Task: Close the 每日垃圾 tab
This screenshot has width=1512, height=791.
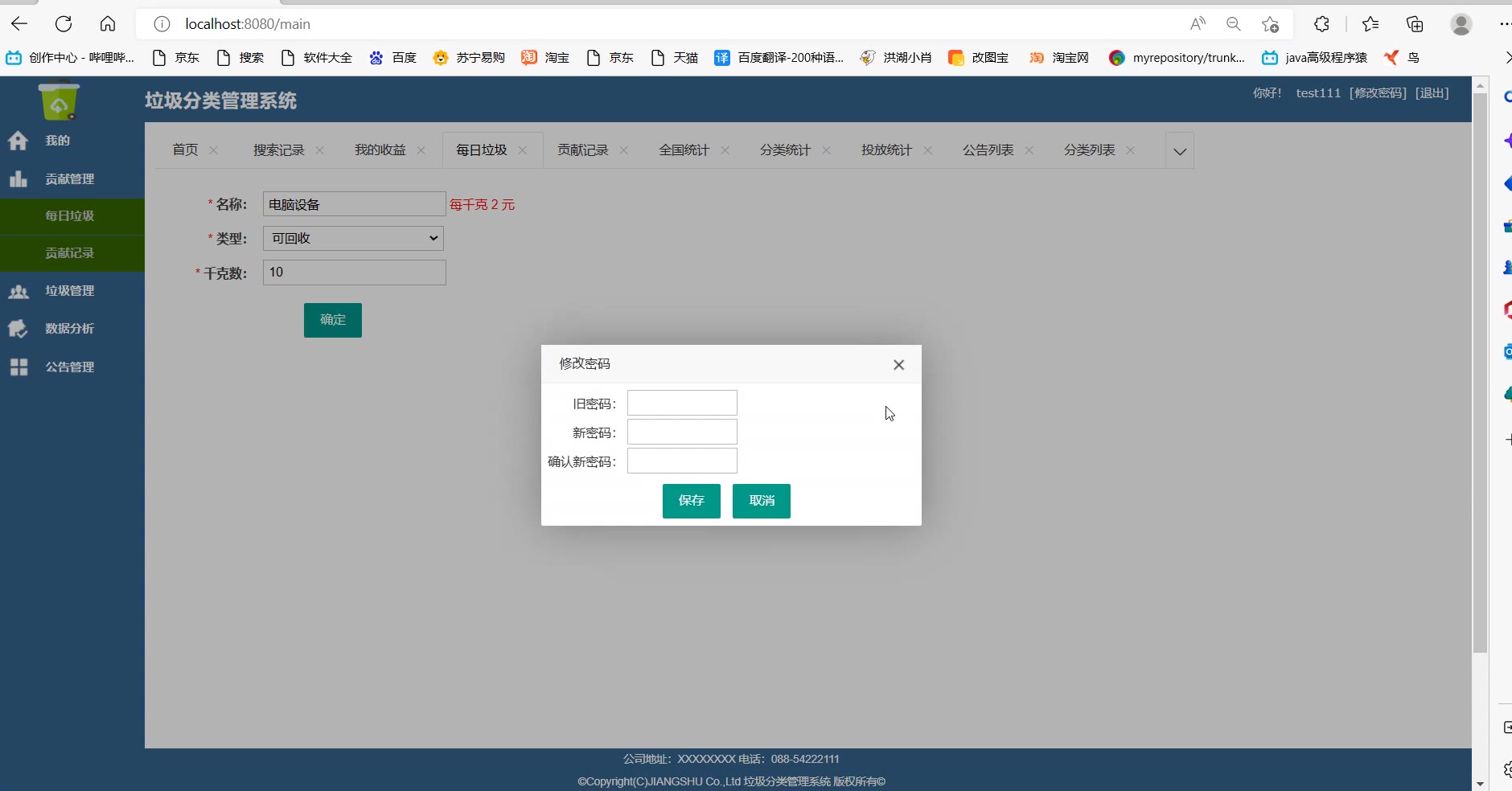Action: point(523,150)
